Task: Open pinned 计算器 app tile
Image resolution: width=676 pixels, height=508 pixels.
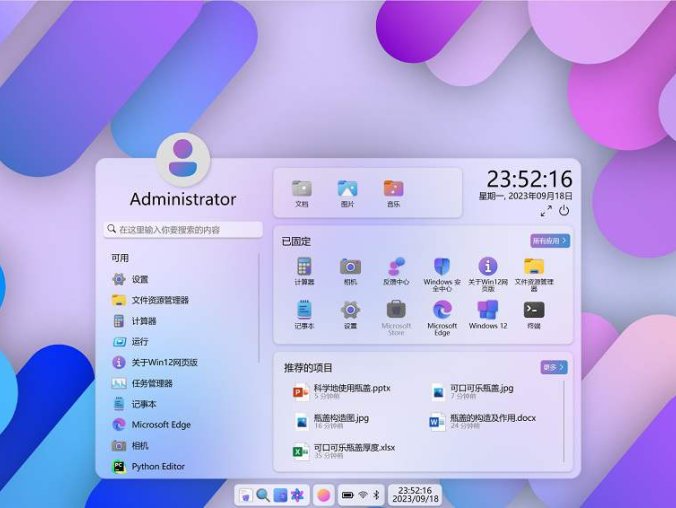Action: click(304, 271)
